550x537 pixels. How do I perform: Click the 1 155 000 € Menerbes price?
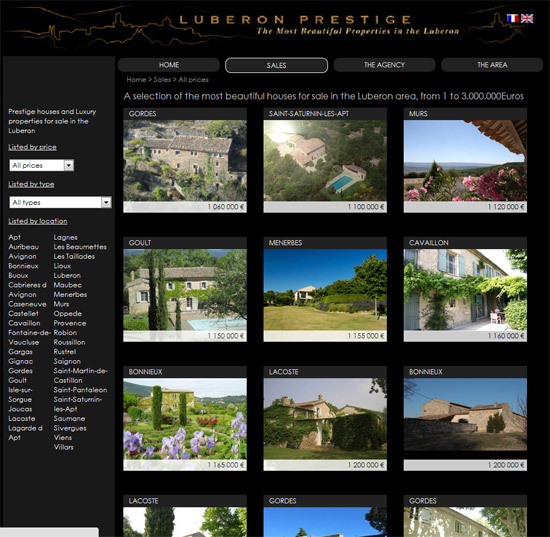[x=366, y=336]
